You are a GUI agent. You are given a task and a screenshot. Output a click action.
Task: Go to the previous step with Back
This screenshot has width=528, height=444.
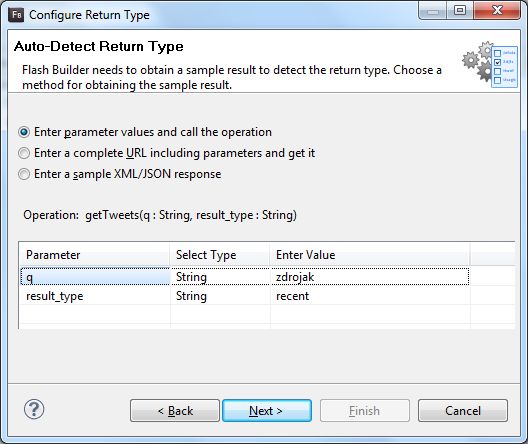click(175, 411)
